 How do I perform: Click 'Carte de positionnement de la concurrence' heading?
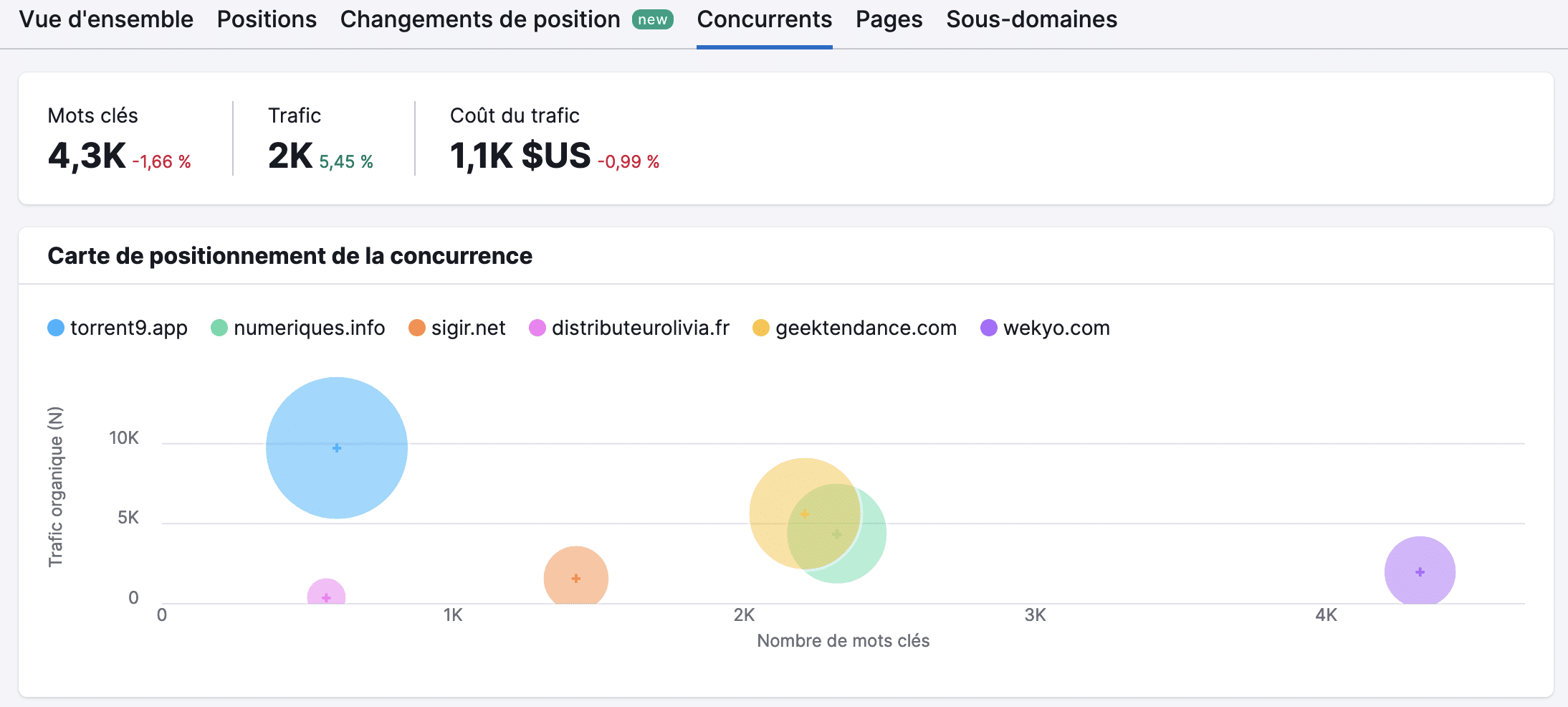(x=290, y=256)
